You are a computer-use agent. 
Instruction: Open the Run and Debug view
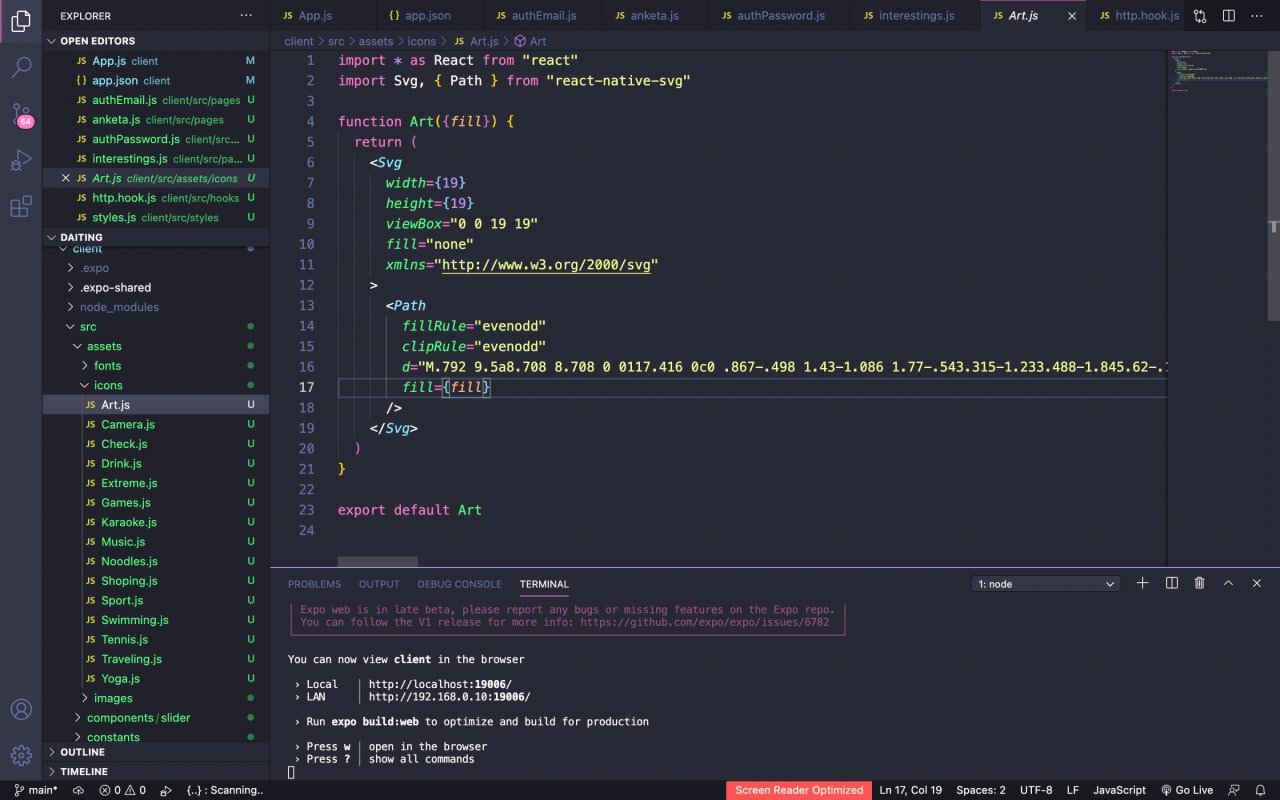click(21, 160)
